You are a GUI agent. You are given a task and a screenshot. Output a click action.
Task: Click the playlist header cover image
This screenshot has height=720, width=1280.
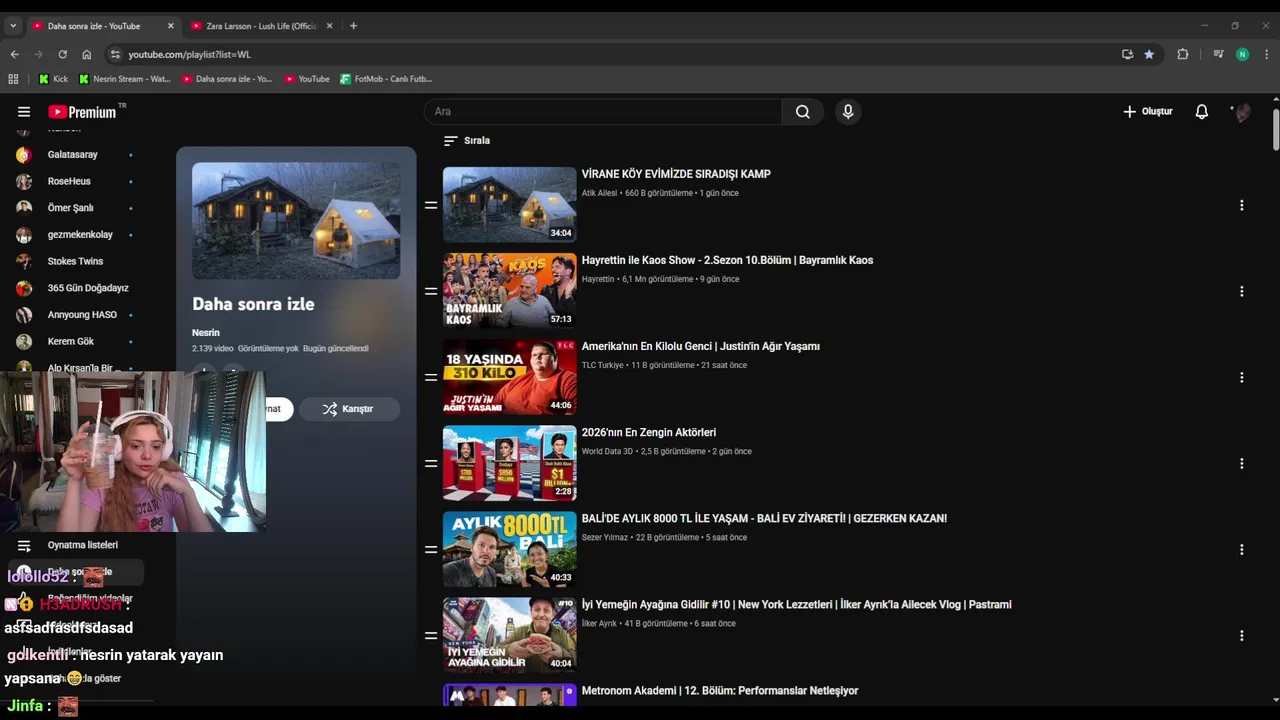pyautogui.click(x=296, y=221)
